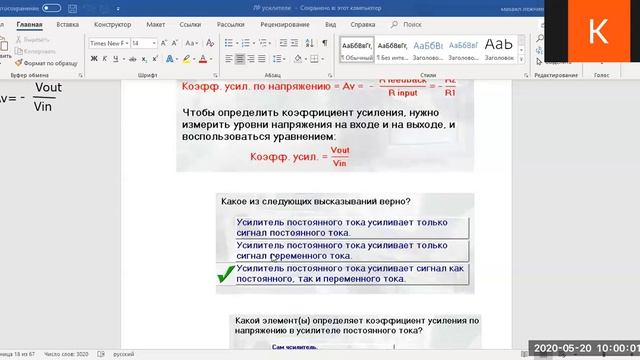Screen dimensions: 640x360
Task: Open text effects and typography
Action: (x=169, y=59)
